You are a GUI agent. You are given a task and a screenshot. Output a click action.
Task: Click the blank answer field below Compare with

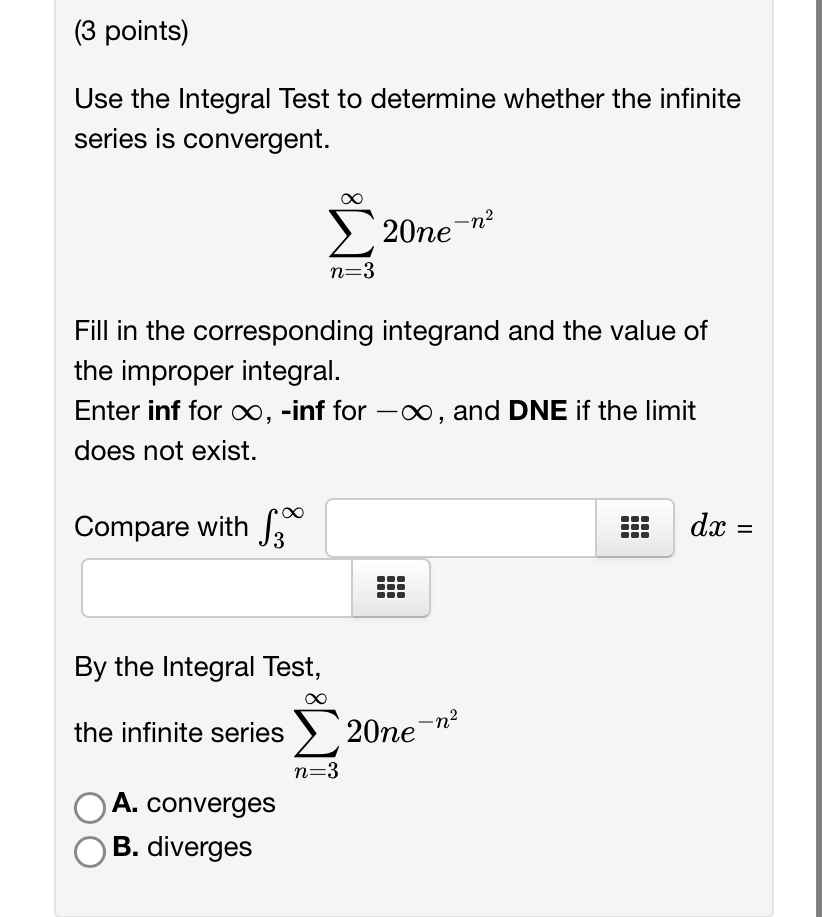[x=215, y=588]
